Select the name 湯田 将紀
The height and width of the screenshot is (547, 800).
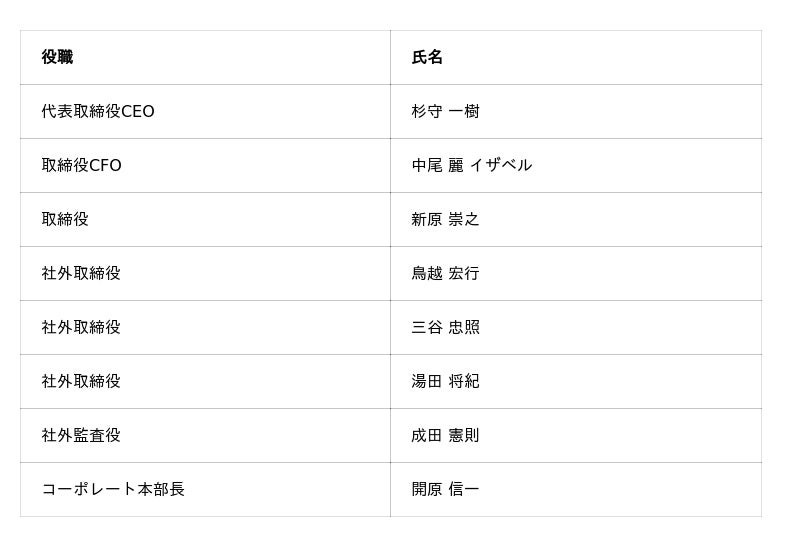click(x=445, y=382)
